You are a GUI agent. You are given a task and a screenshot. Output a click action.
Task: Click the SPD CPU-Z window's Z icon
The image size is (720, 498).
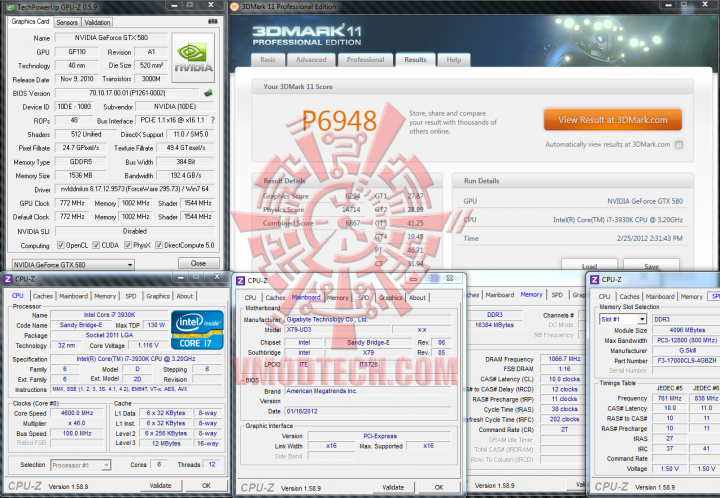click(594, 280)
